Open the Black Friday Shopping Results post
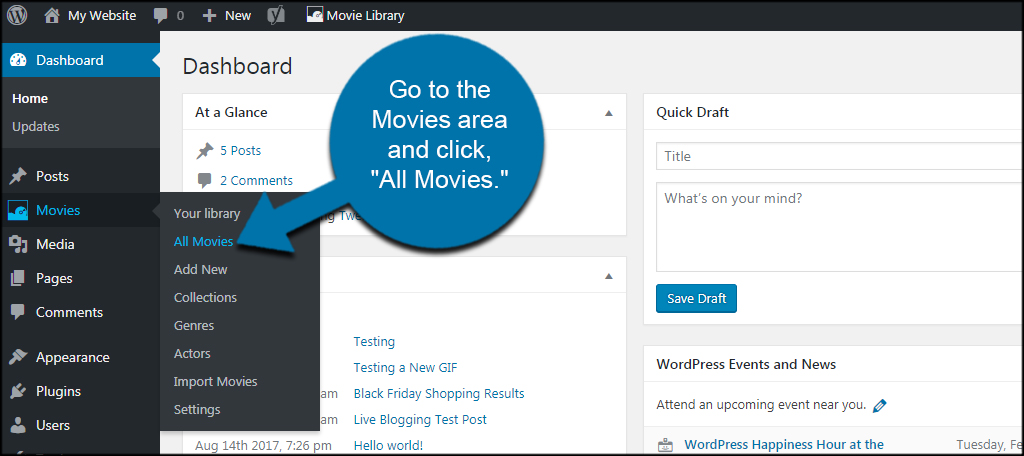Screen dimensions: 1024x456 point(439,393)
